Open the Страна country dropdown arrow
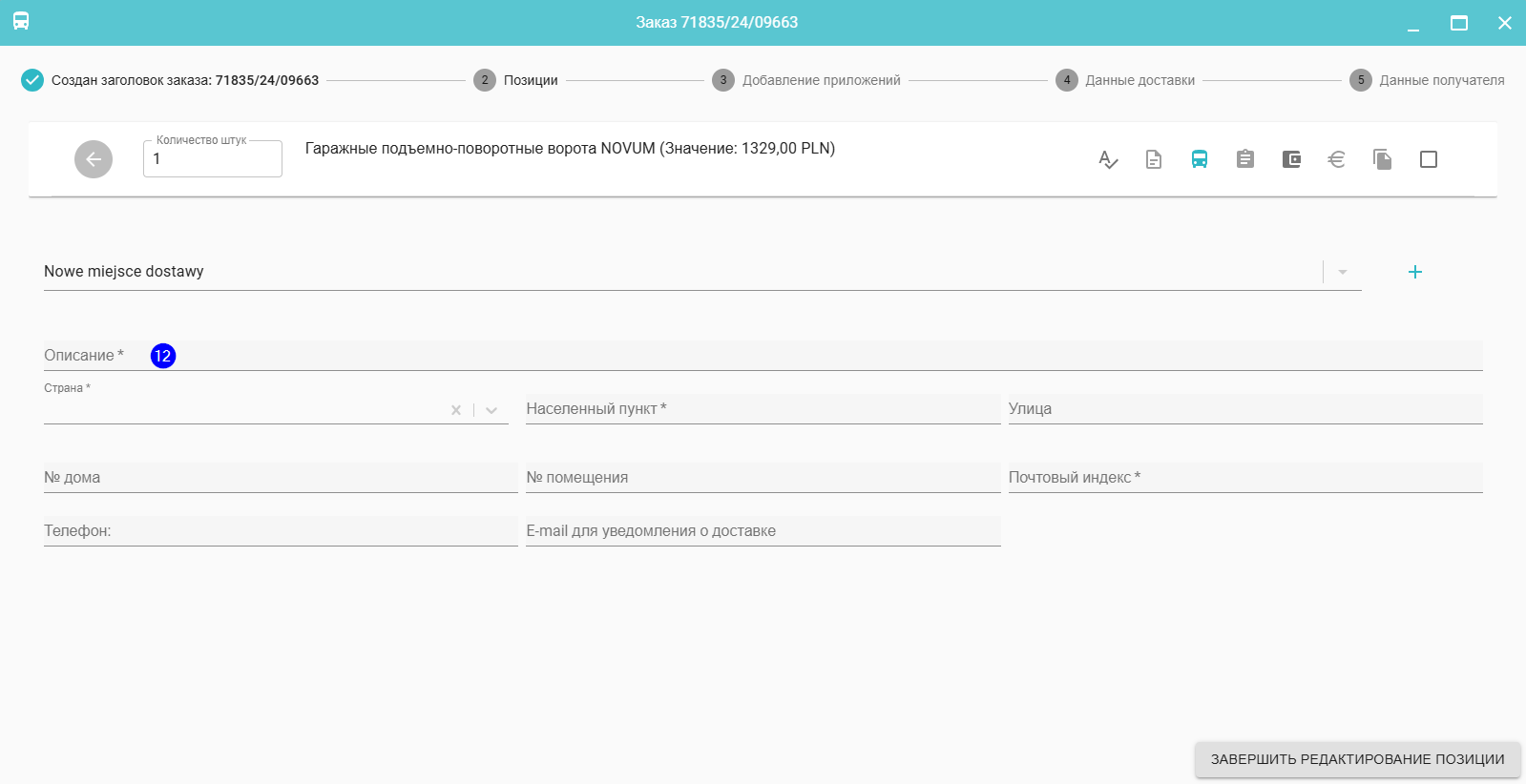This screenshot has width=1526, height=784. point(491,410)
